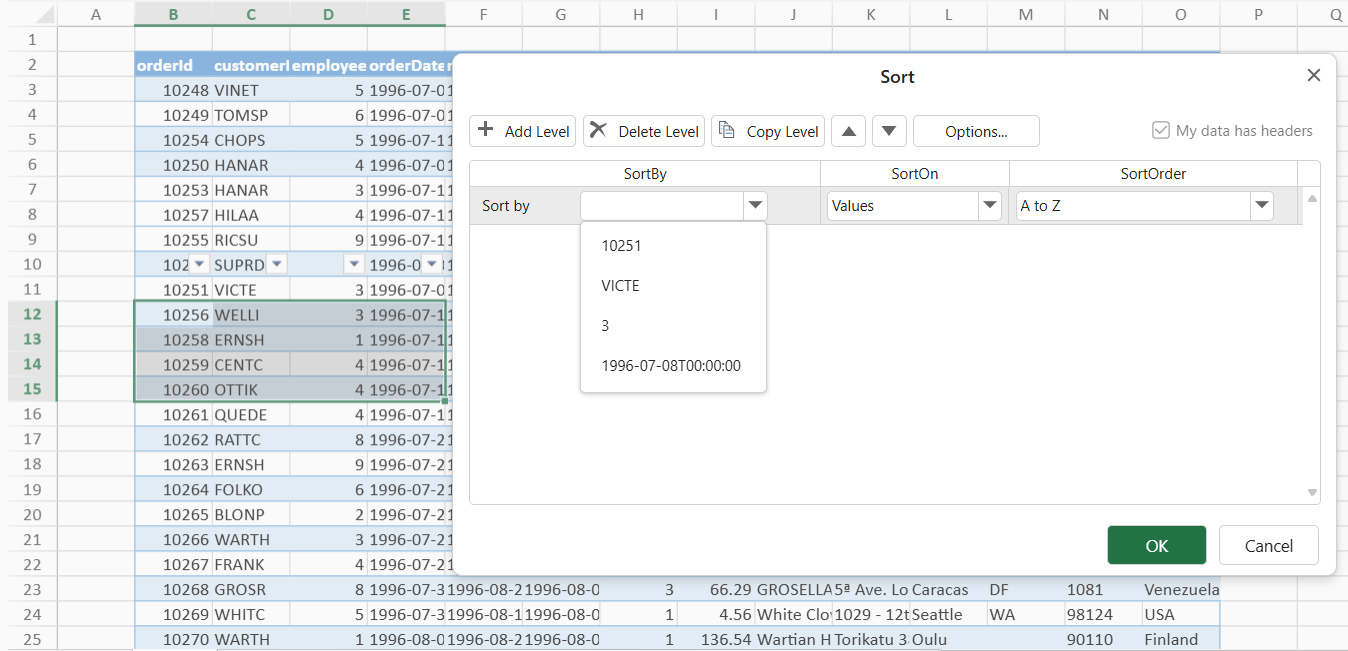1348x651 pixels.
Task: Expand the Sort by column dropdown
Action: (x=755, y=206)
